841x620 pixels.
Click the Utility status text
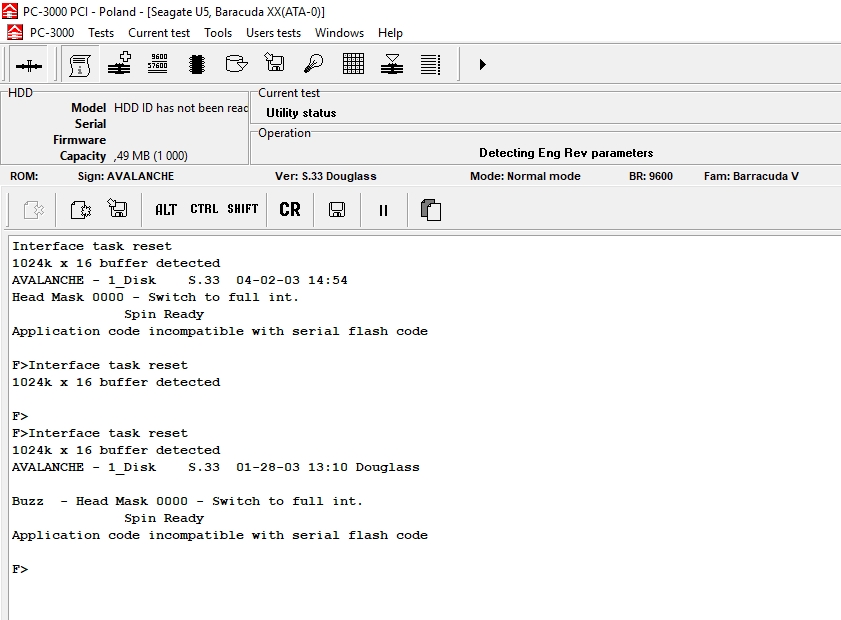coord(301,113)
